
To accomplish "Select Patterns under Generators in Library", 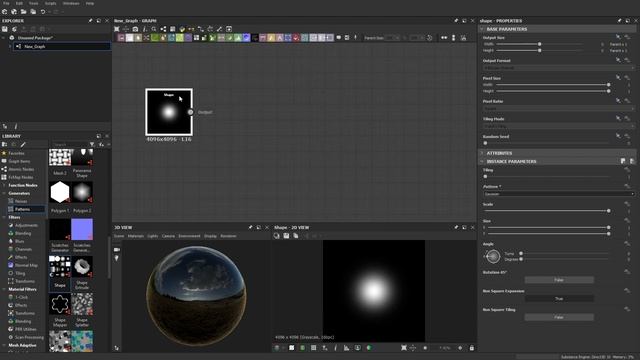I will coord(22,209).
